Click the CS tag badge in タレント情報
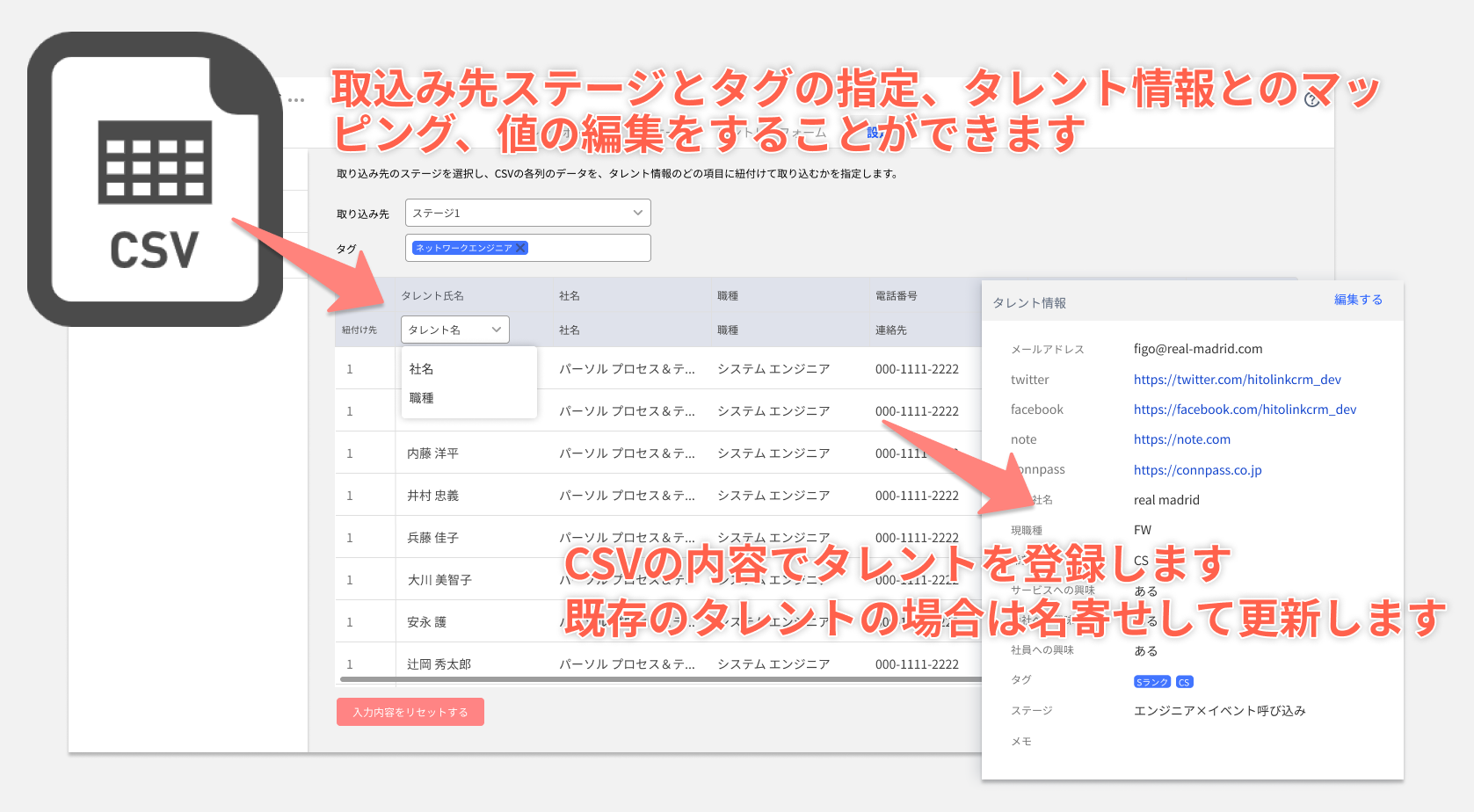This screenshot has height=812, width=1474. [x=1184, y=681]
